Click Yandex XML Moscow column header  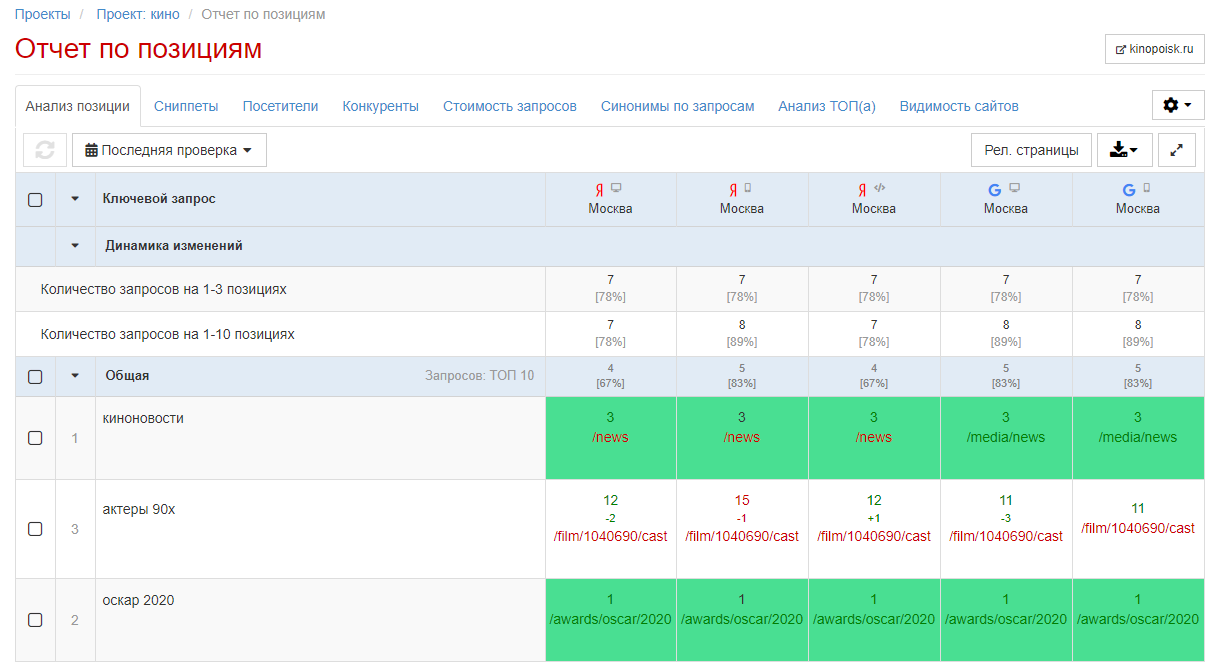873,199
